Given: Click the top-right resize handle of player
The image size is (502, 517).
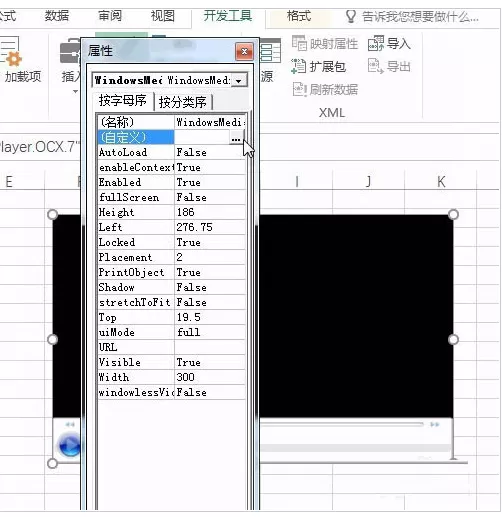Looking at the screenshot, I should pos(453,214).
